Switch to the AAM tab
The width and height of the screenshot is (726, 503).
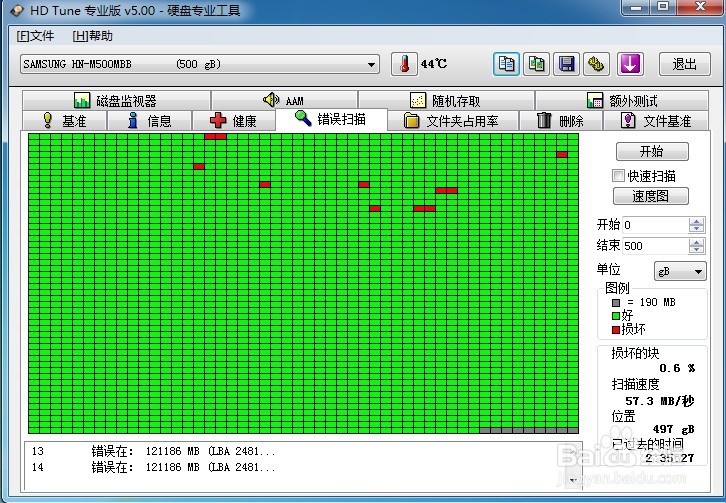pos(284,100)
